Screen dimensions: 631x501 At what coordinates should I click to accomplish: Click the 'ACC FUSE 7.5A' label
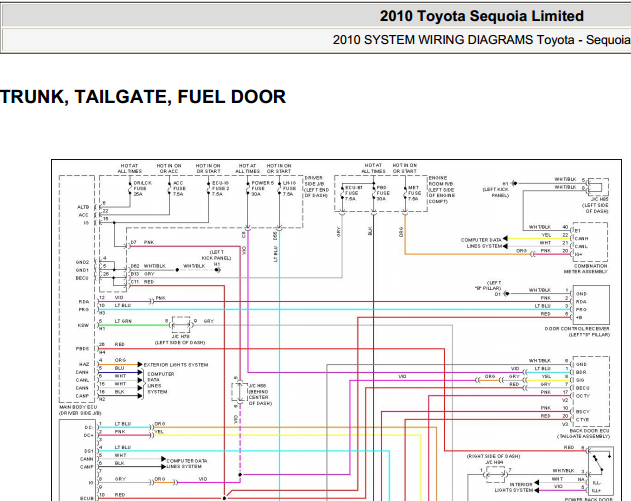(x=179, y=188)
